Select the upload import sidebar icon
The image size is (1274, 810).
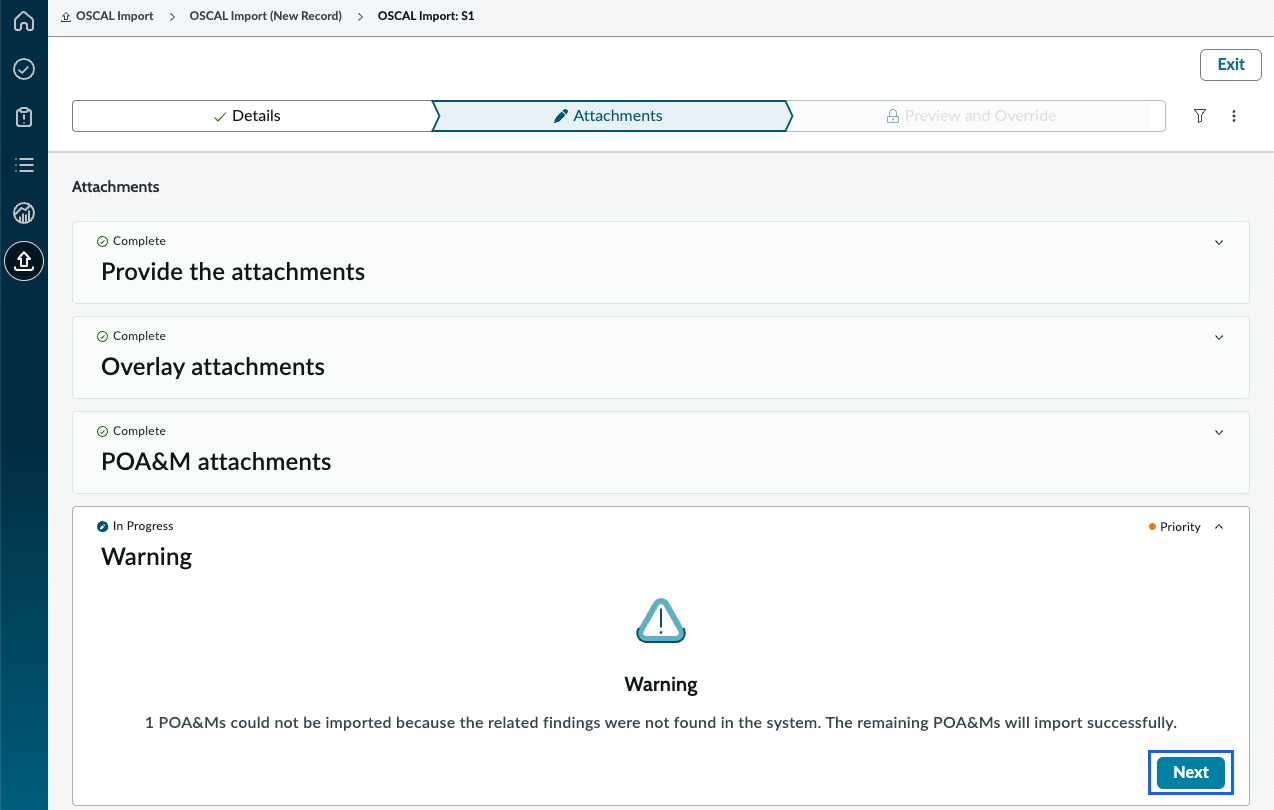tap(24, 261)
